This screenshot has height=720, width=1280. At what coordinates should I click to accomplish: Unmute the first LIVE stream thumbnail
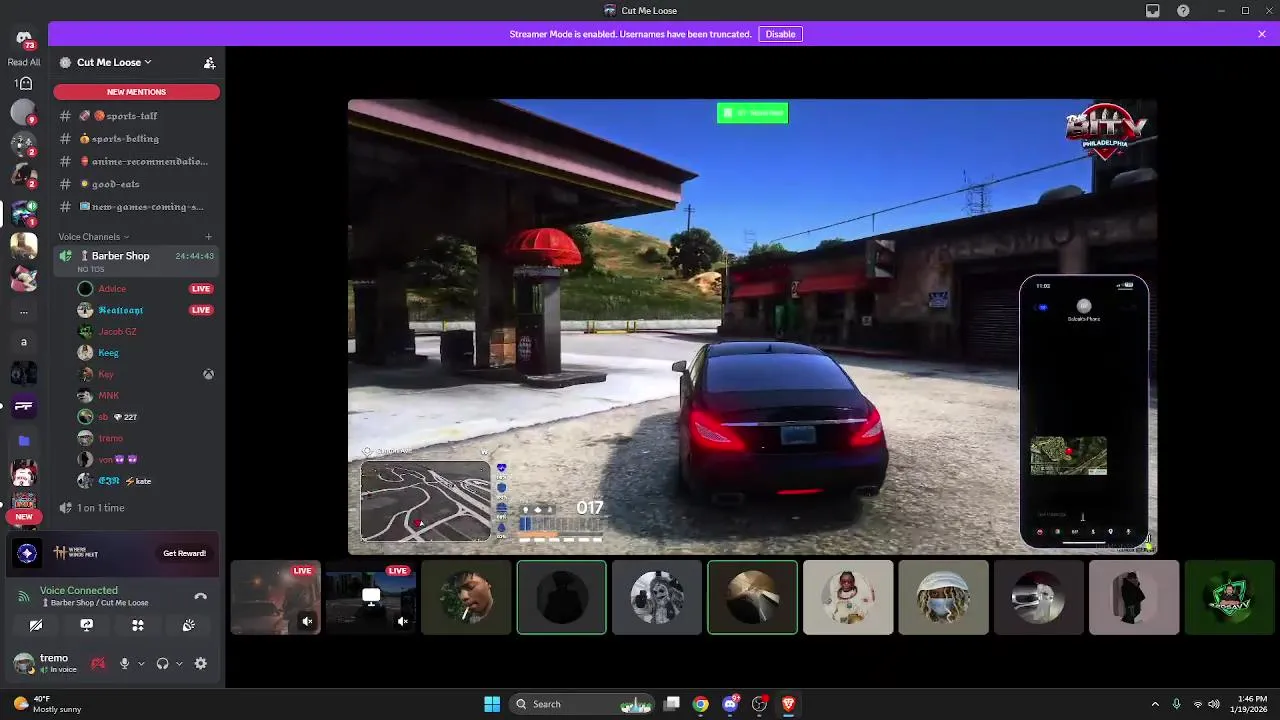(307, 621)
